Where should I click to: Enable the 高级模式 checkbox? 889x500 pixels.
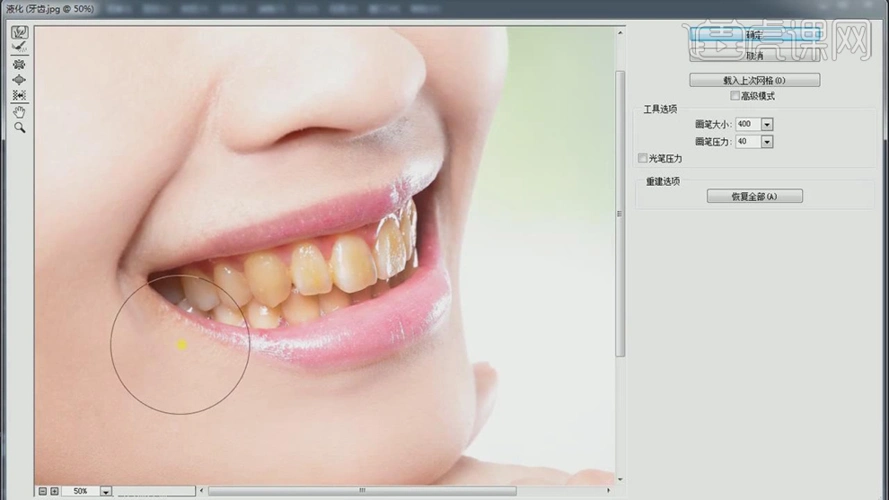pyautogui.click(x=736, y=96)
